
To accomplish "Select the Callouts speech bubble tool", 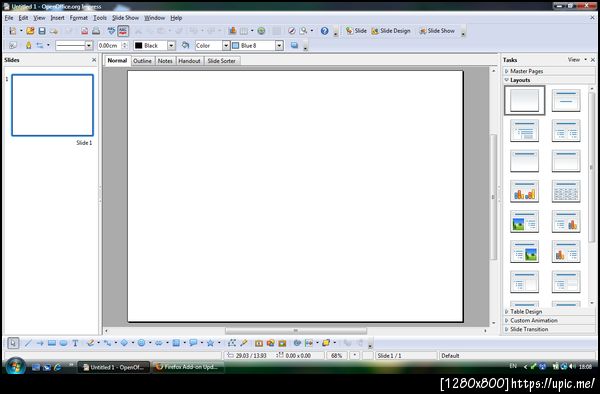I will coord(193,343).
